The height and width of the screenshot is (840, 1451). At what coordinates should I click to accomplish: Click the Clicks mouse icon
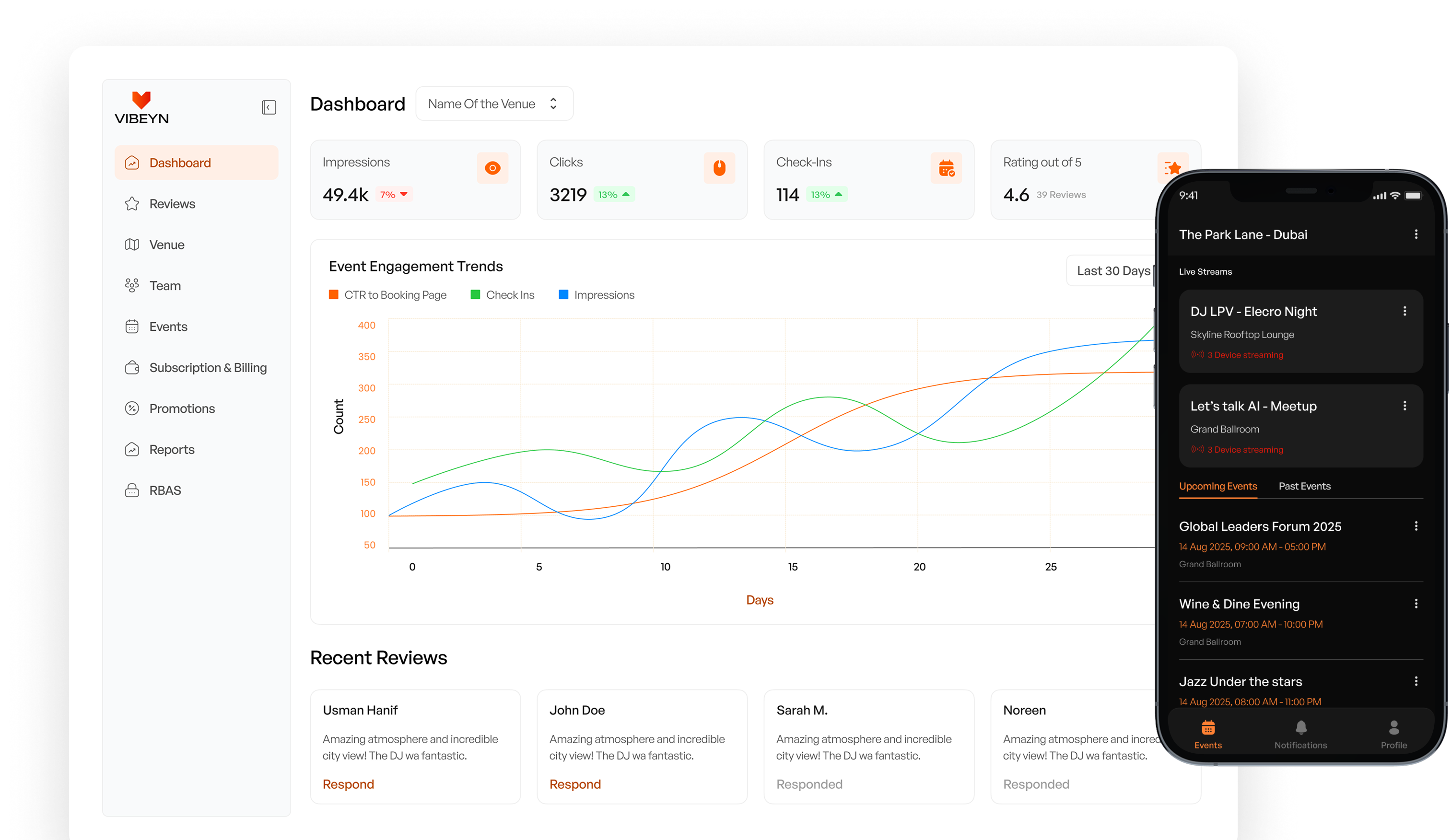tap(719, 168)
